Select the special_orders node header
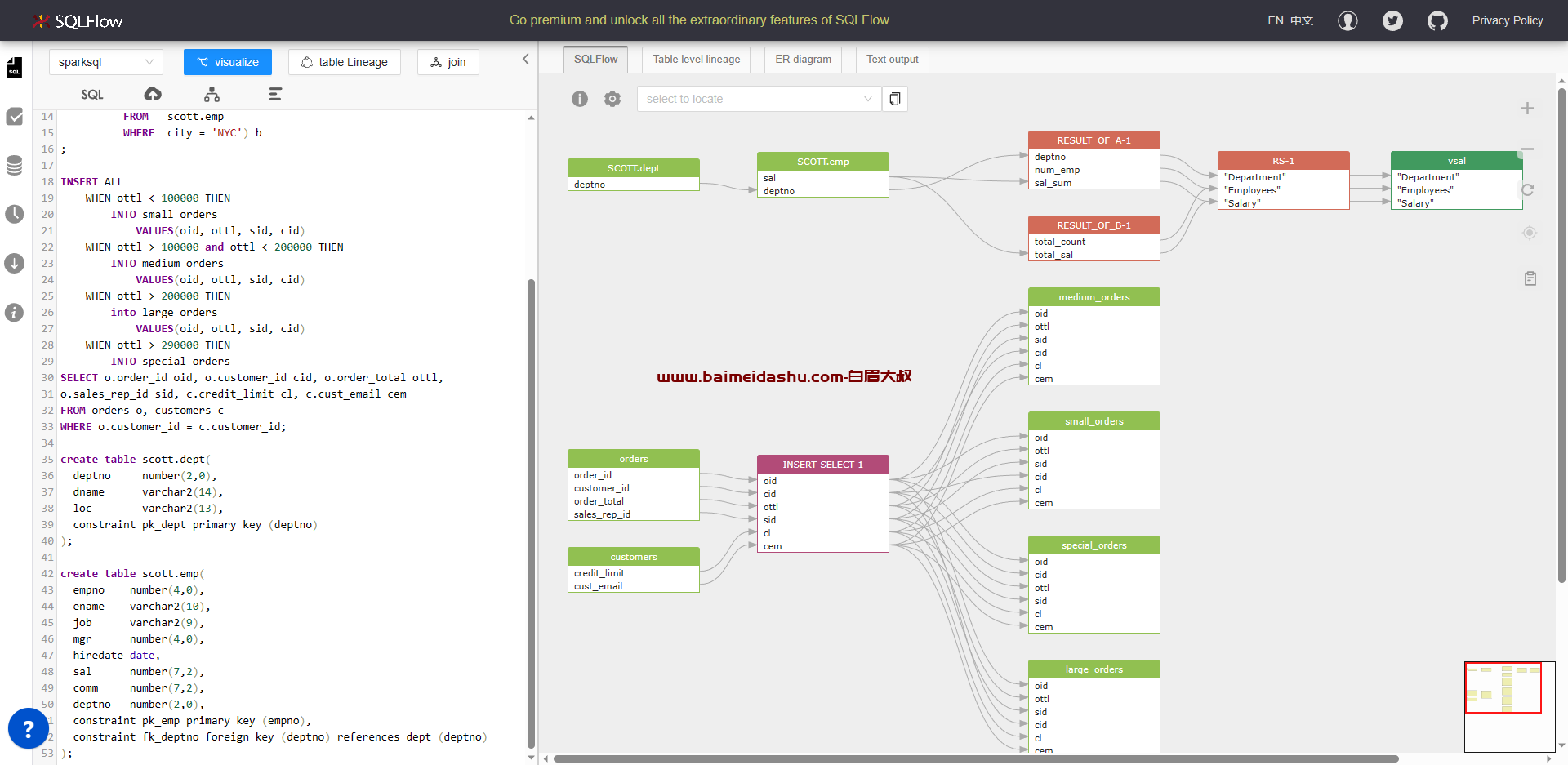This screenshot has width=1568, height=765. coord(1094,545)
